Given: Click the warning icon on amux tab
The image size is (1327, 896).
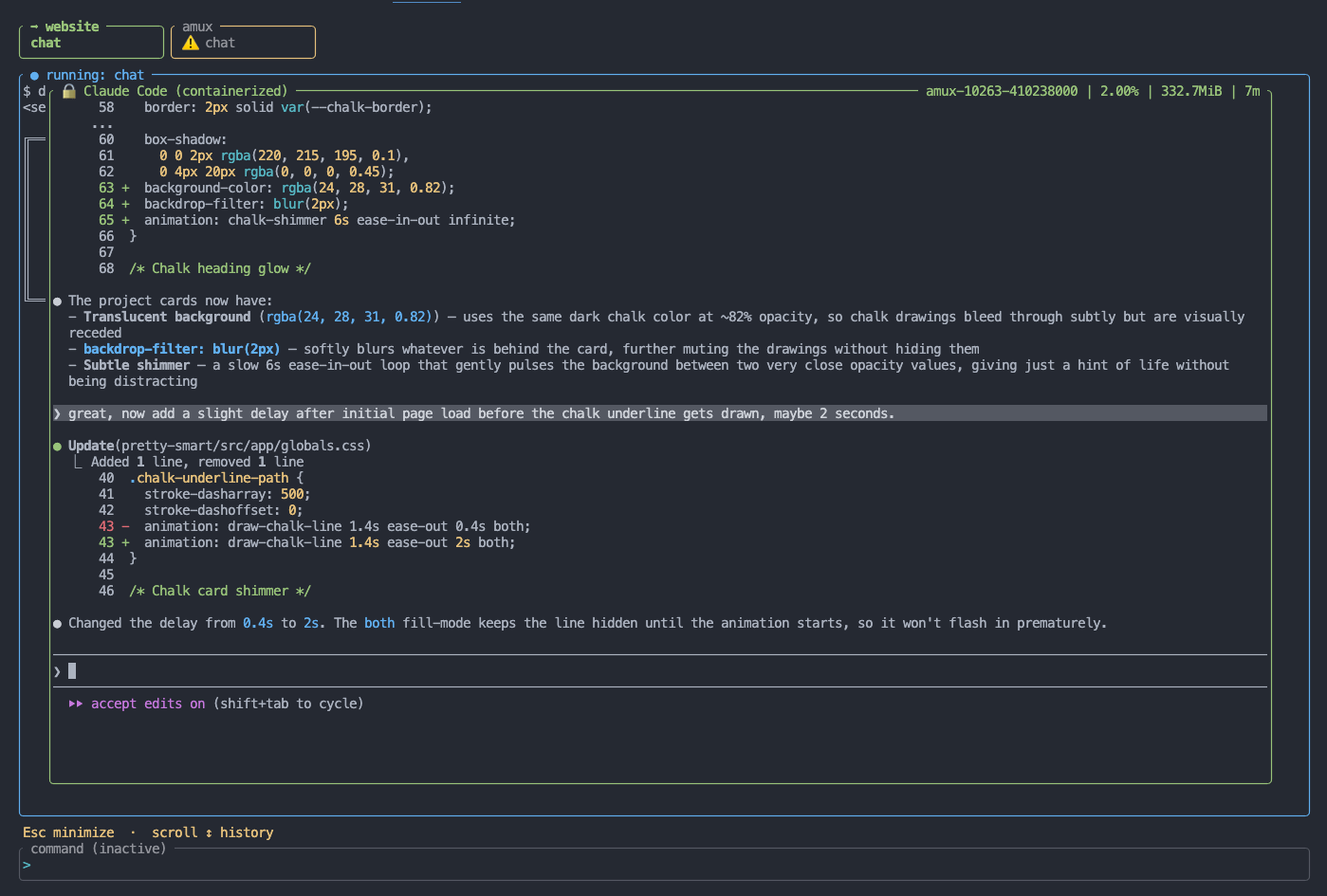Looking at the screenshot, I should pyautogui.click(x=191, y=43).
